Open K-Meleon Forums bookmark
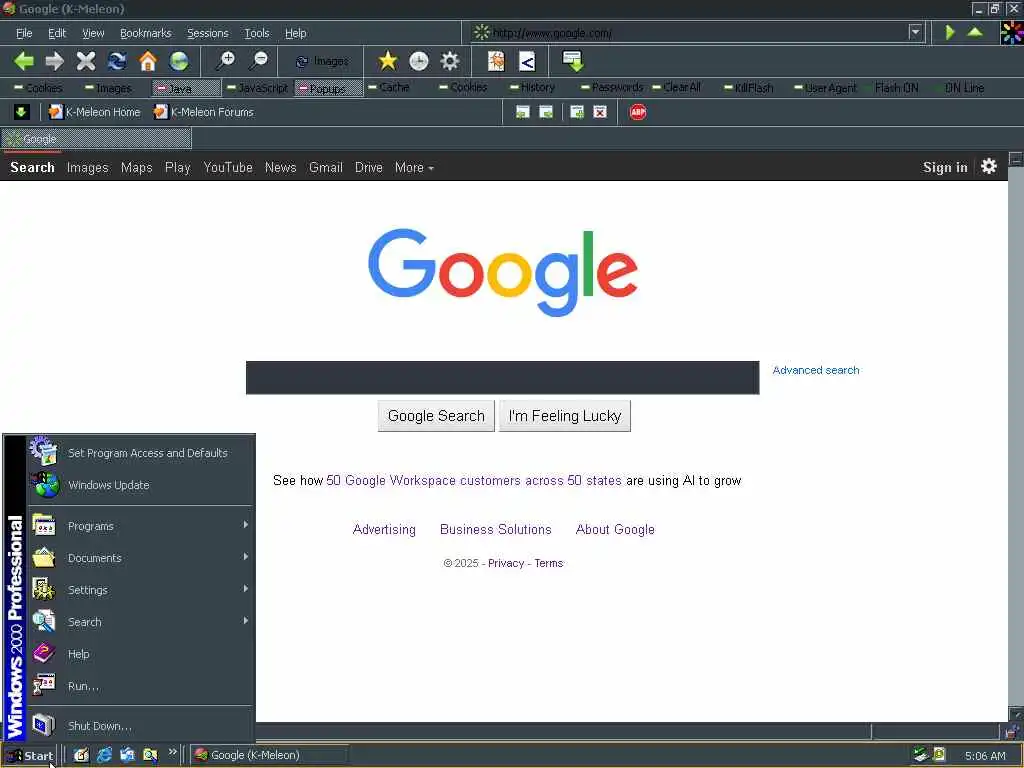This screenshot has height=768, width=1024. tap(204, 112)
